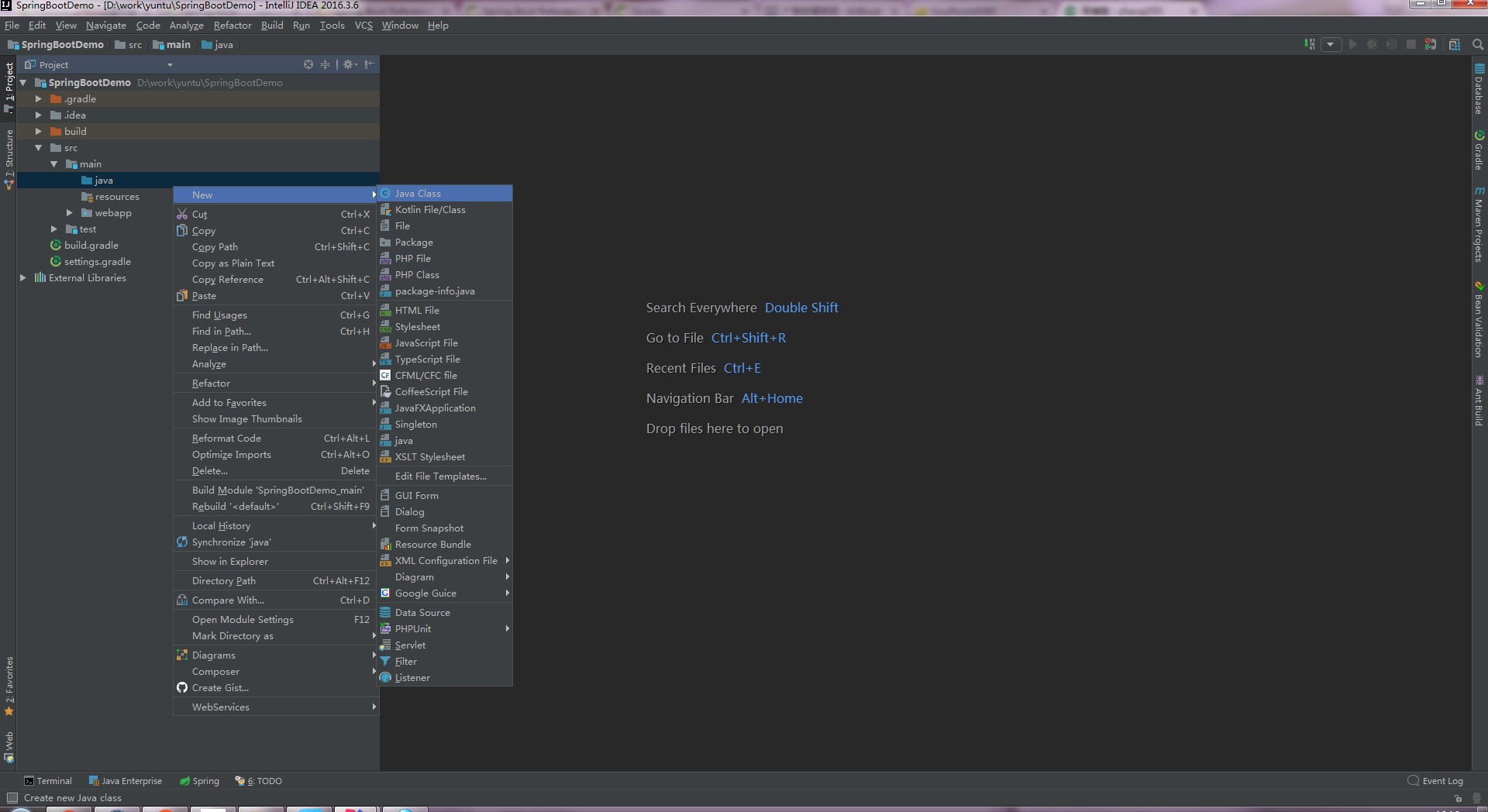Toggle tool window buttons icon in status bar
This screenshot has height=812, width=1488.
coord(12,797)
